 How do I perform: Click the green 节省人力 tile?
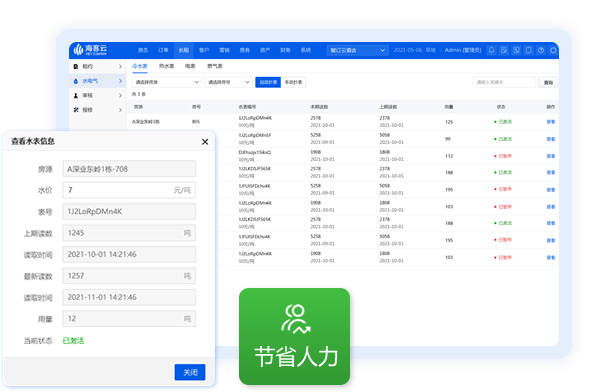(294, 336)
